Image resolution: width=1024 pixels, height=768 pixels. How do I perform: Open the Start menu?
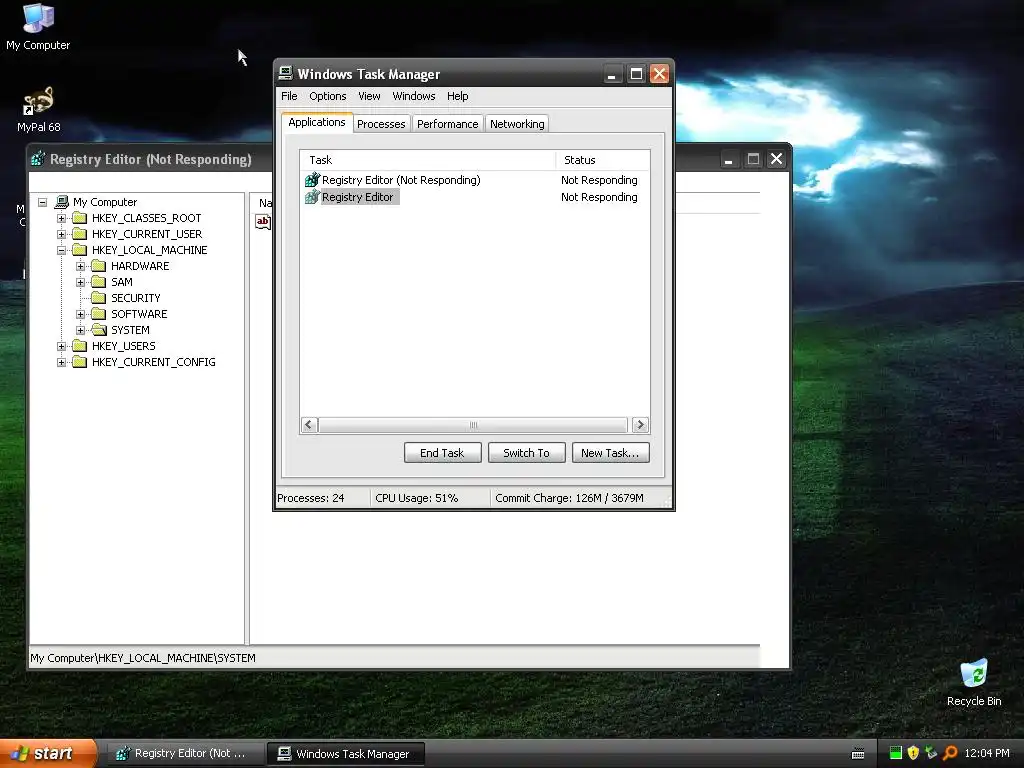coord(48,753)
